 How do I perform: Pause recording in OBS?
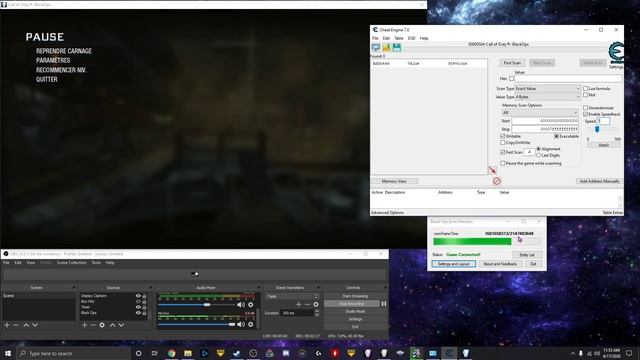384,304
